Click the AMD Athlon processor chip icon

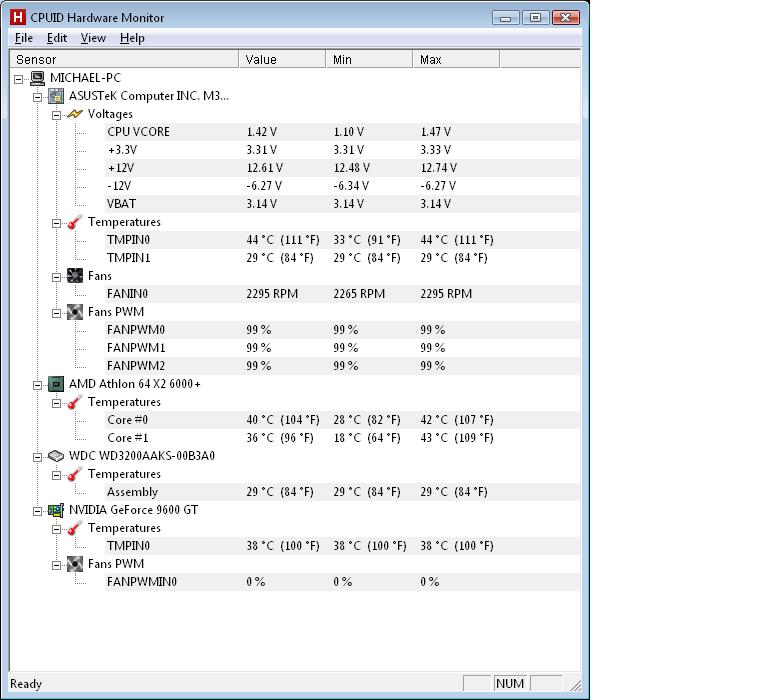pyautogui.click(x=56, y=384)
